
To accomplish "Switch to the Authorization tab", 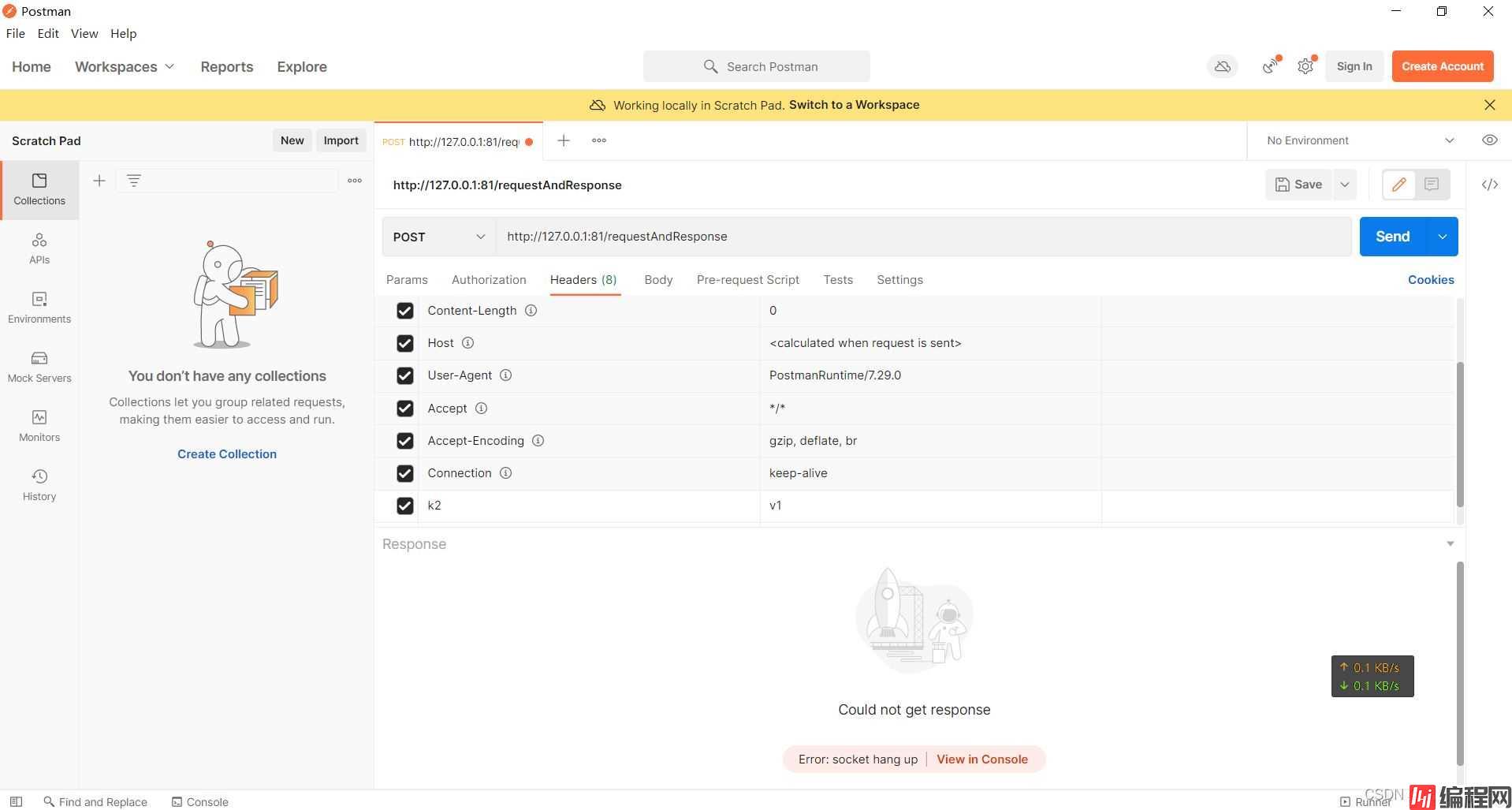I will coord(489,280).
